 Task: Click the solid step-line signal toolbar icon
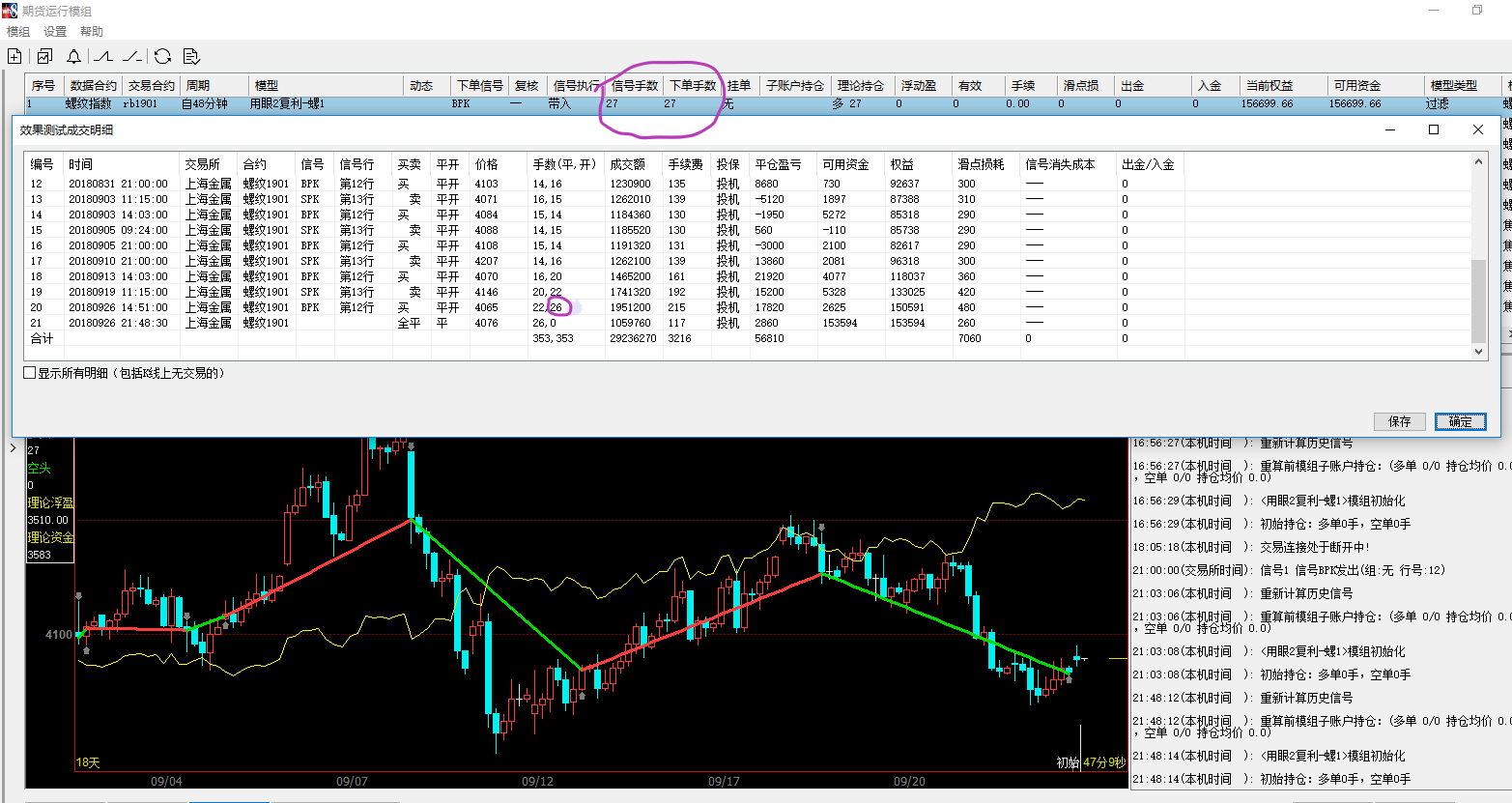tap(103, 57)
